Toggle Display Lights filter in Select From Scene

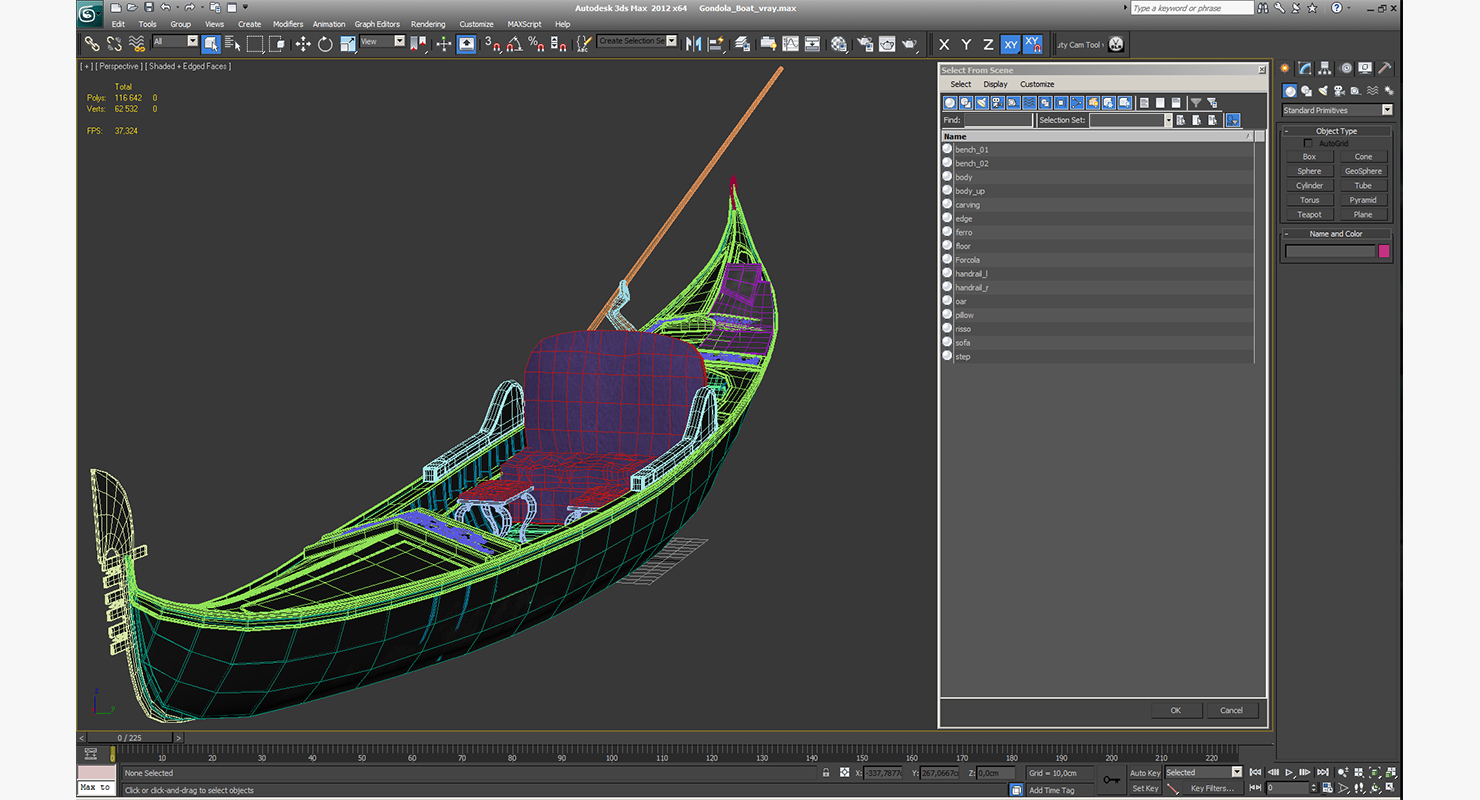pyautogui.click(x=982, y=102)
